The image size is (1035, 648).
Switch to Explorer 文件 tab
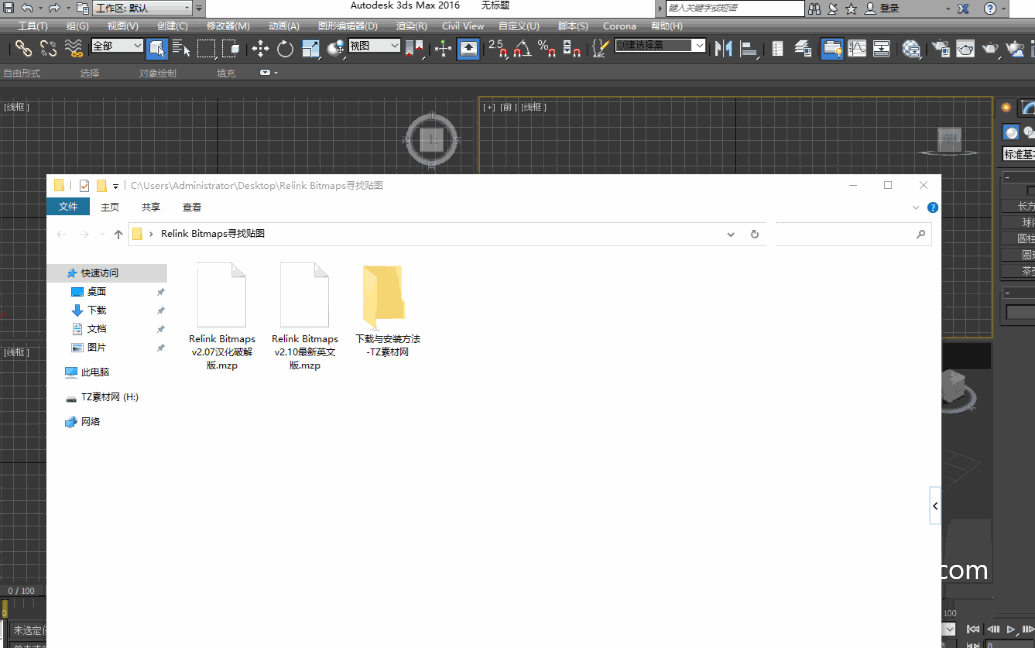[x=68, y=207]
